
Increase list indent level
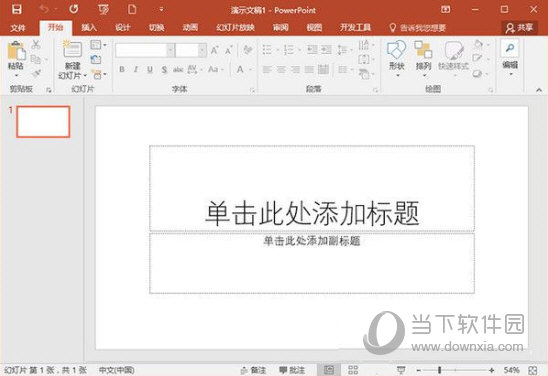[326, 50]
